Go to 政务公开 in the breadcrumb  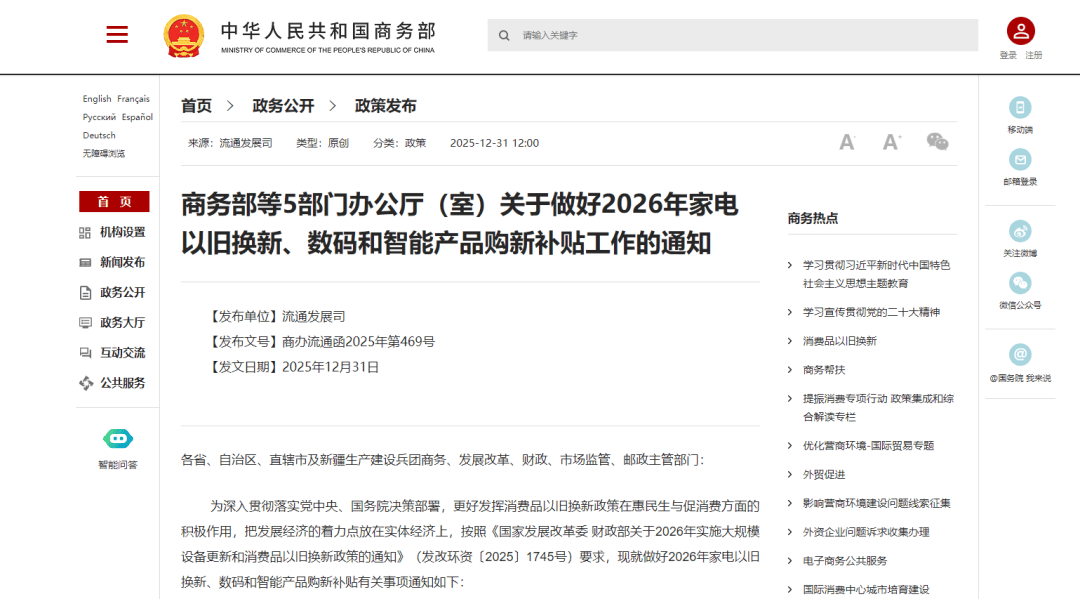(x=283, y=106)
